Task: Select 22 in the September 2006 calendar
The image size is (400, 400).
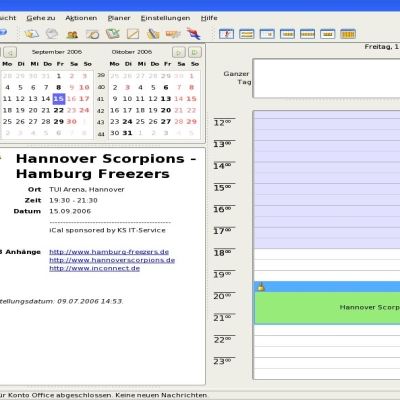Action: tap(59, 110)
